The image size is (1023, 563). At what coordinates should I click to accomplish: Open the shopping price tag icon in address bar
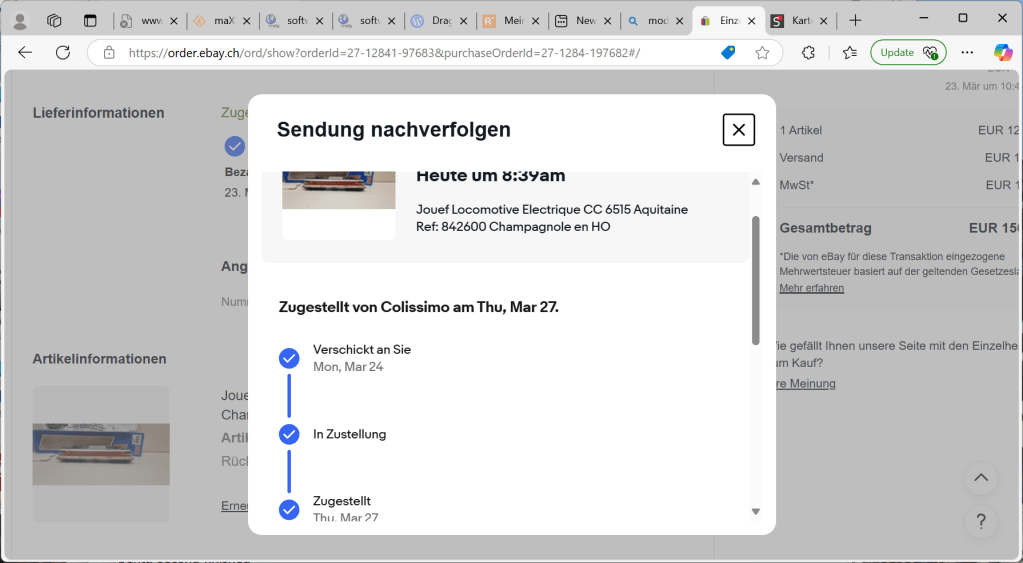pos(729,53)
